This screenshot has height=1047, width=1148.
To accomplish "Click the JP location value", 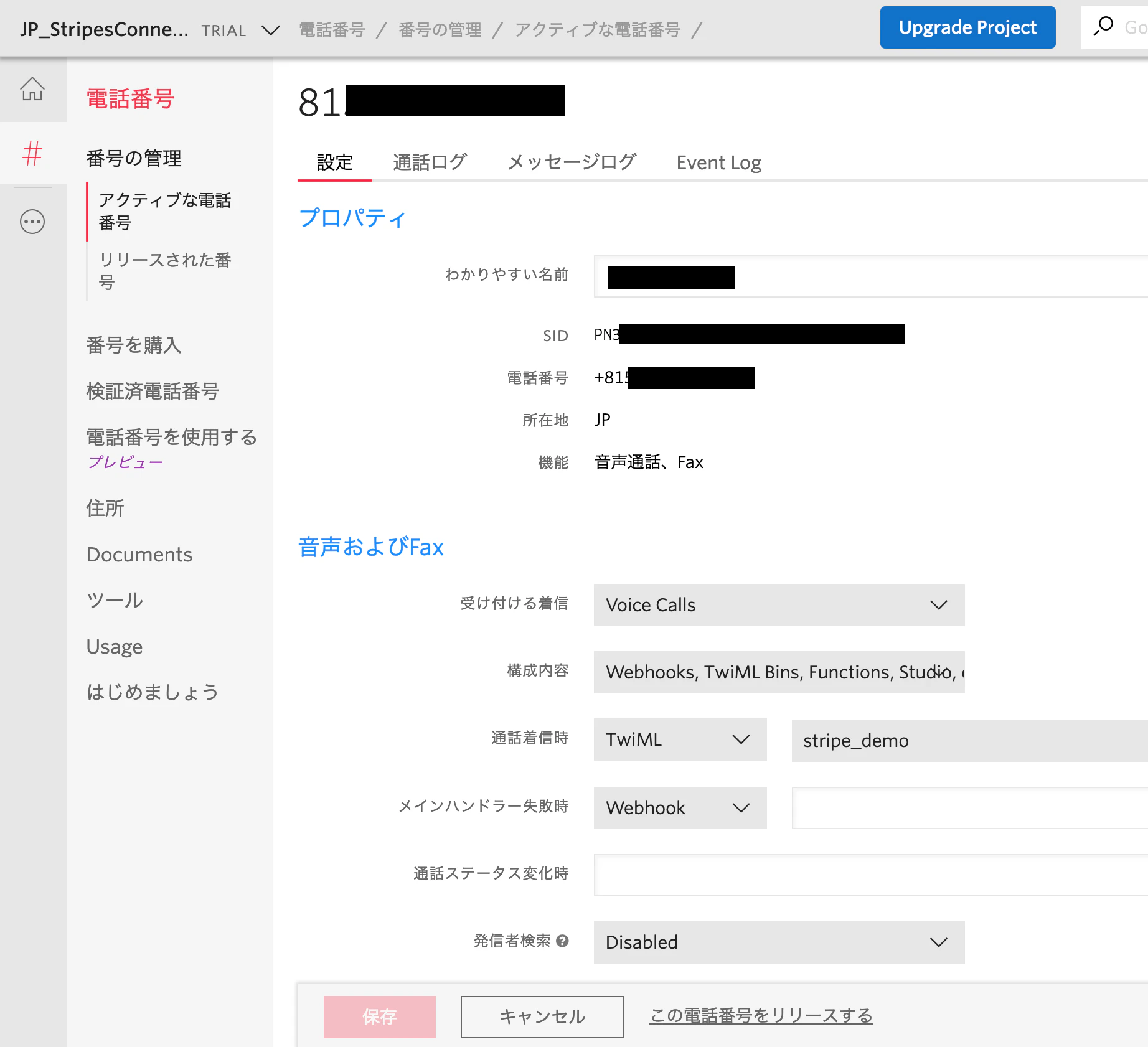I will point(602,420).
